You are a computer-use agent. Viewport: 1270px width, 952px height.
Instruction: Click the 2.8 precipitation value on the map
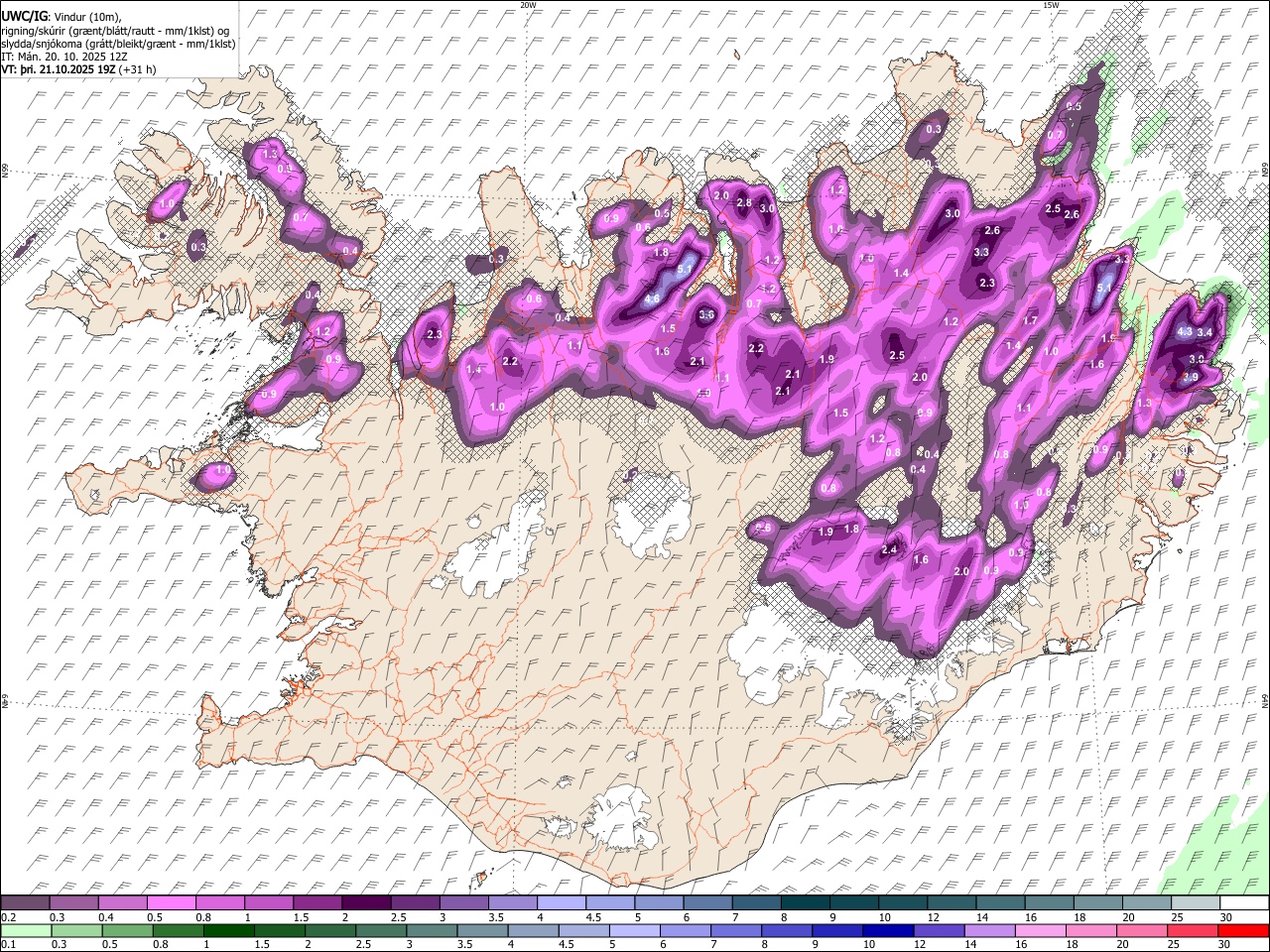[x=744, y=202]
